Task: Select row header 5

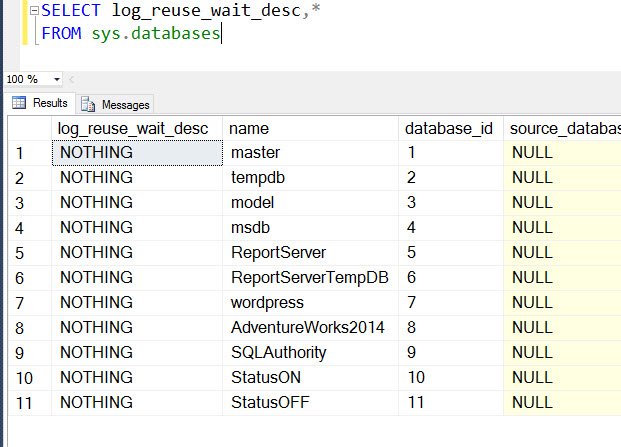Action: click(x=30, y=253)
